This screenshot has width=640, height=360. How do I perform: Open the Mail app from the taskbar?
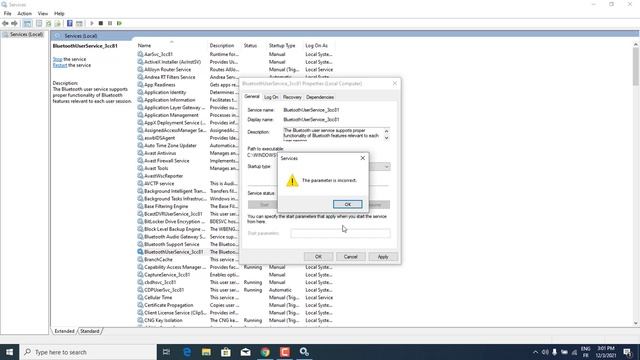[x=245, y=352]
